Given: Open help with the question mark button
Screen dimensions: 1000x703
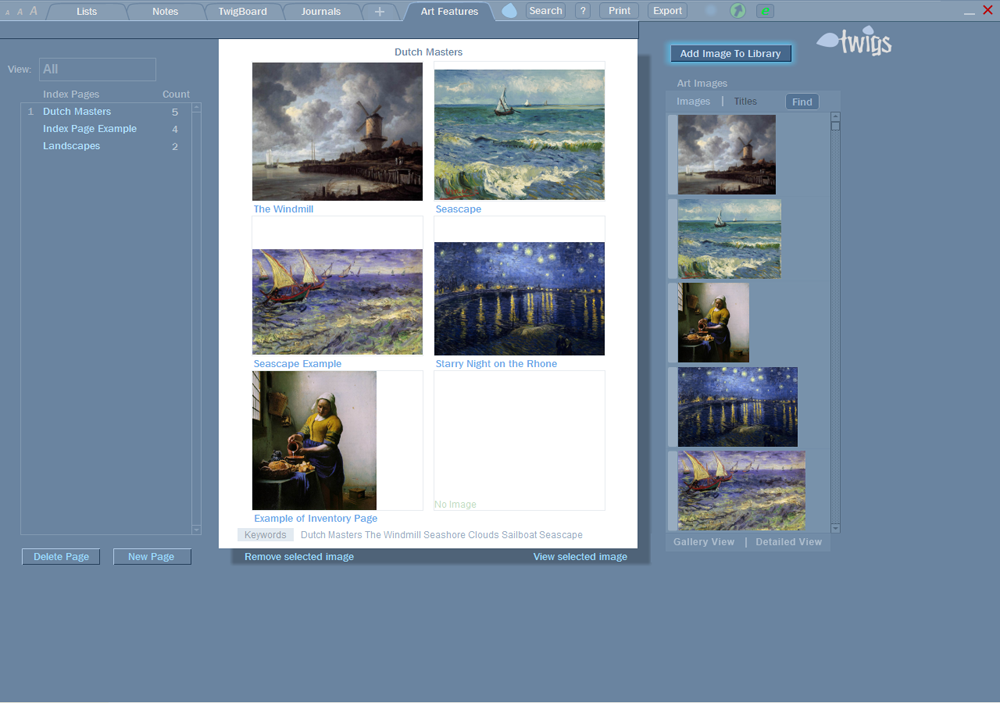Looking at the screenshot, I should [583, 11].
